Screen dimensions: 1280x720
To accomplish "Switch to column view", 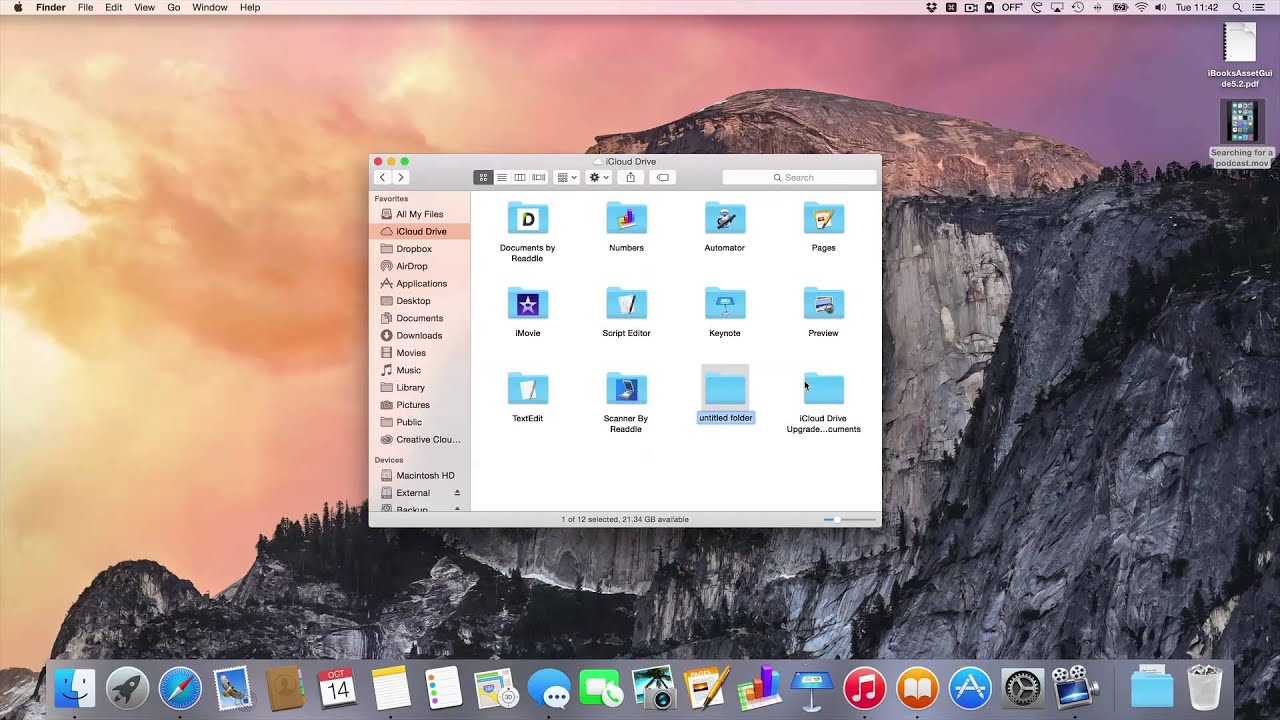I will click(520, 177).
